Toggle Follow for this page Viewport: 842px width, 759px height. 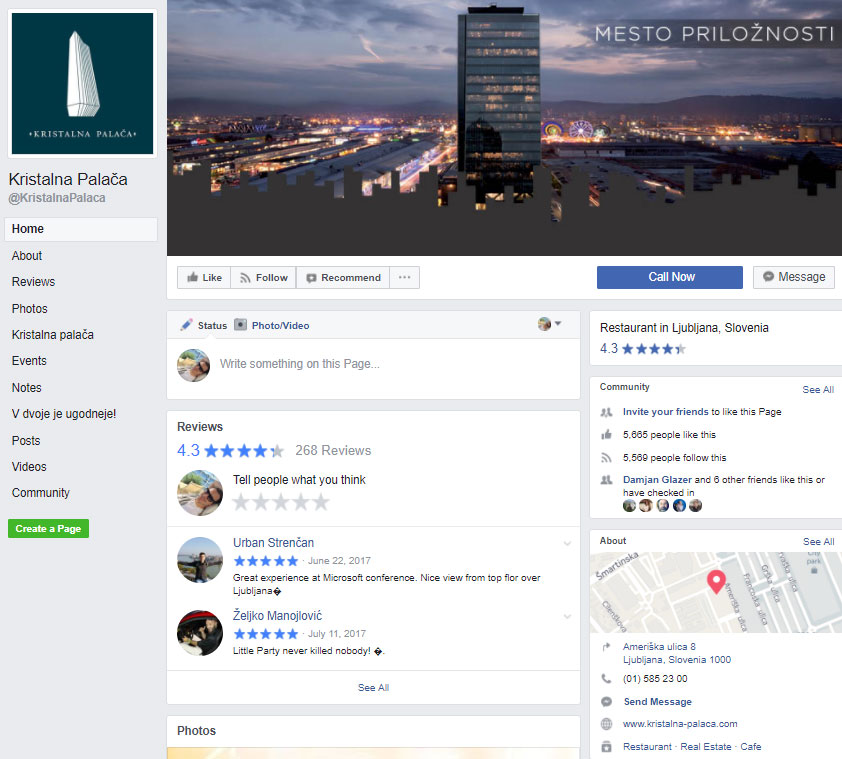click(263, 278)
